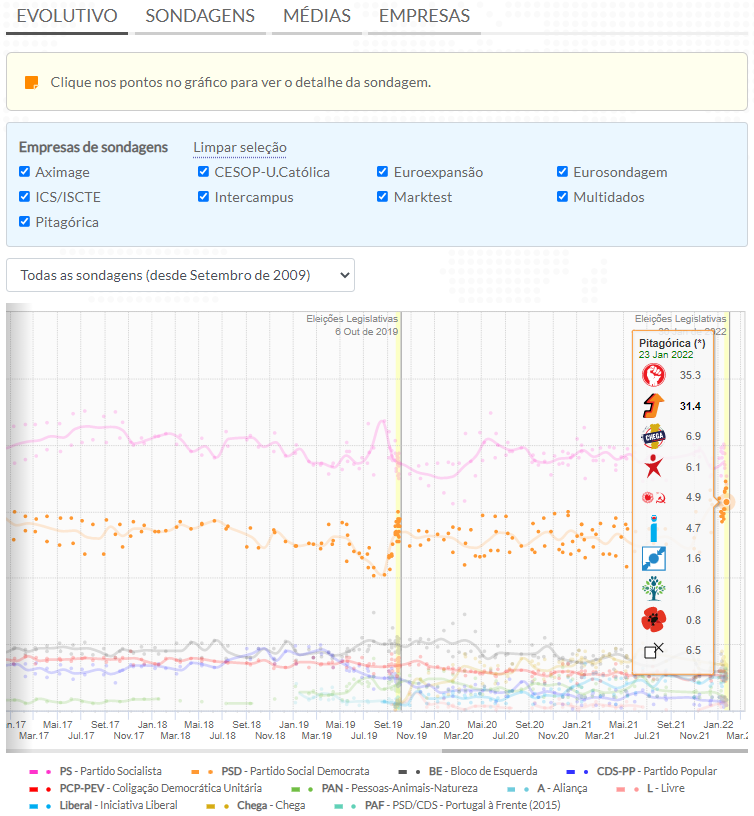
Task: Click the CDS-PP blue square logo
Action: [x=653, y=559]
